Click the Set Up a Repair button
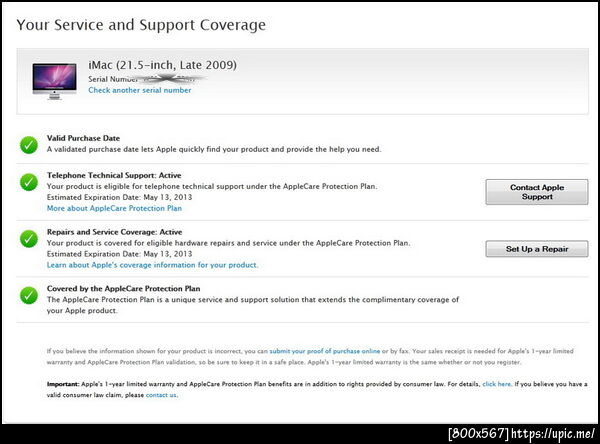The height and width of the screenshot is (444, 600). pos(537,249)
